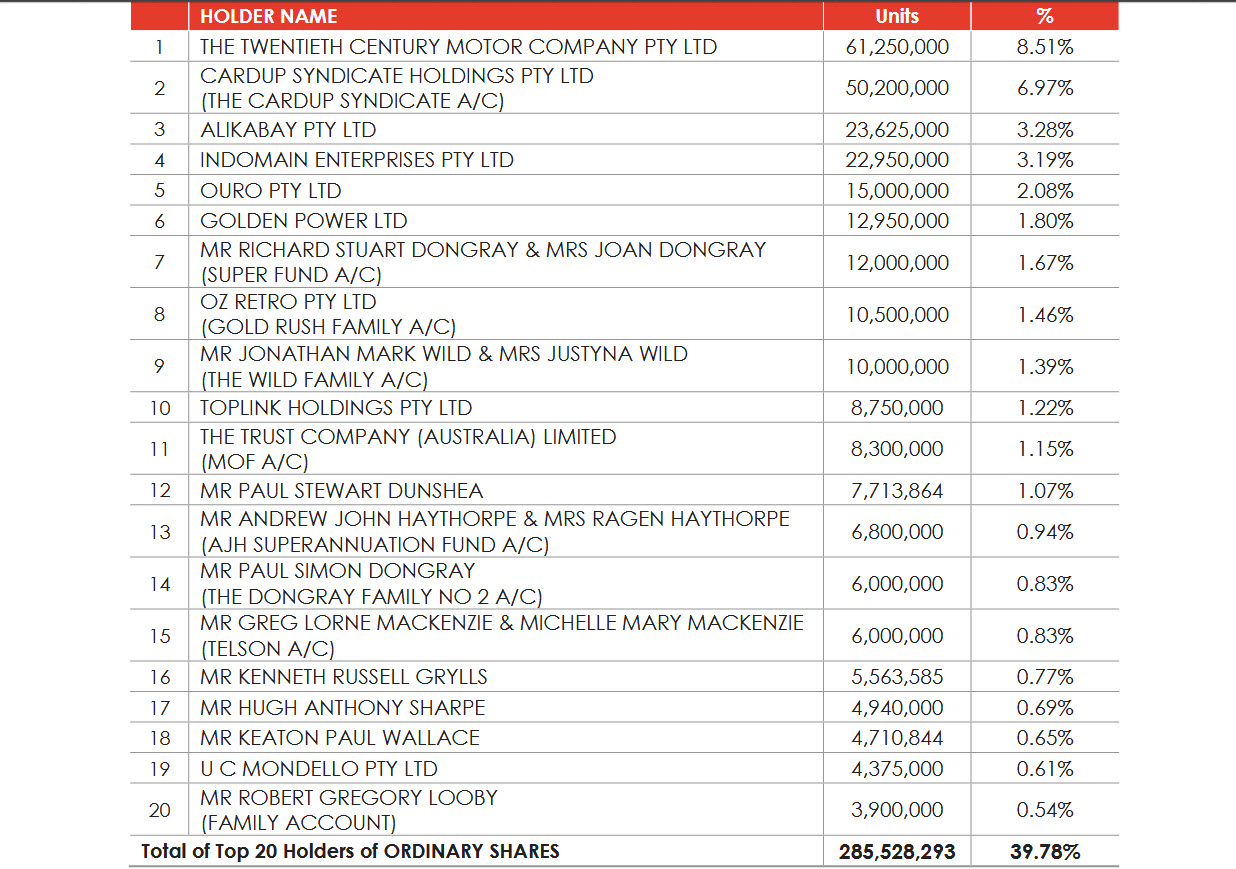Click units value 12,950,000
This screenshot has height=869, width=1236.
[897, 222]
